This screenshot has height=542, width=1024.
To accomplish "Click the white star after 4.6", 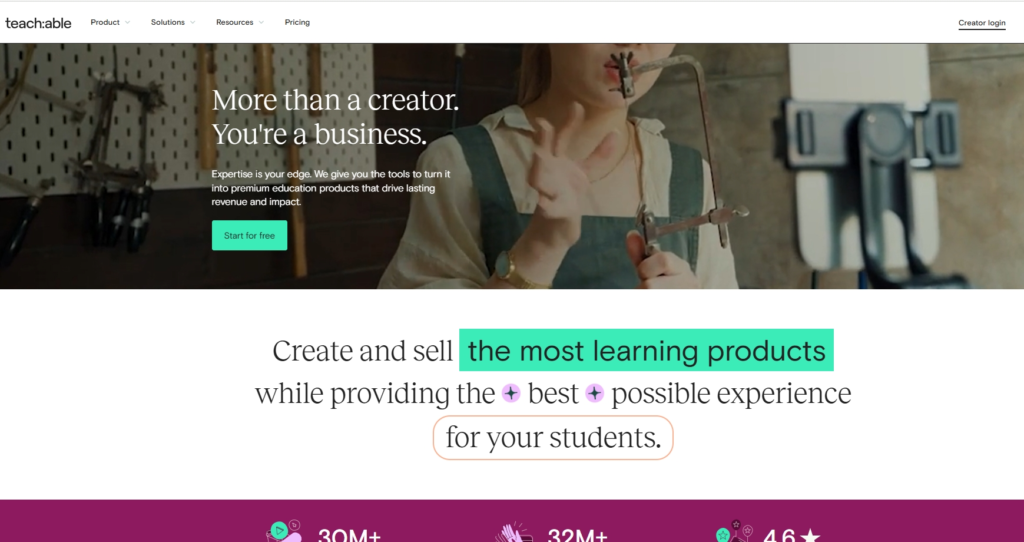I will pos(810,536).
